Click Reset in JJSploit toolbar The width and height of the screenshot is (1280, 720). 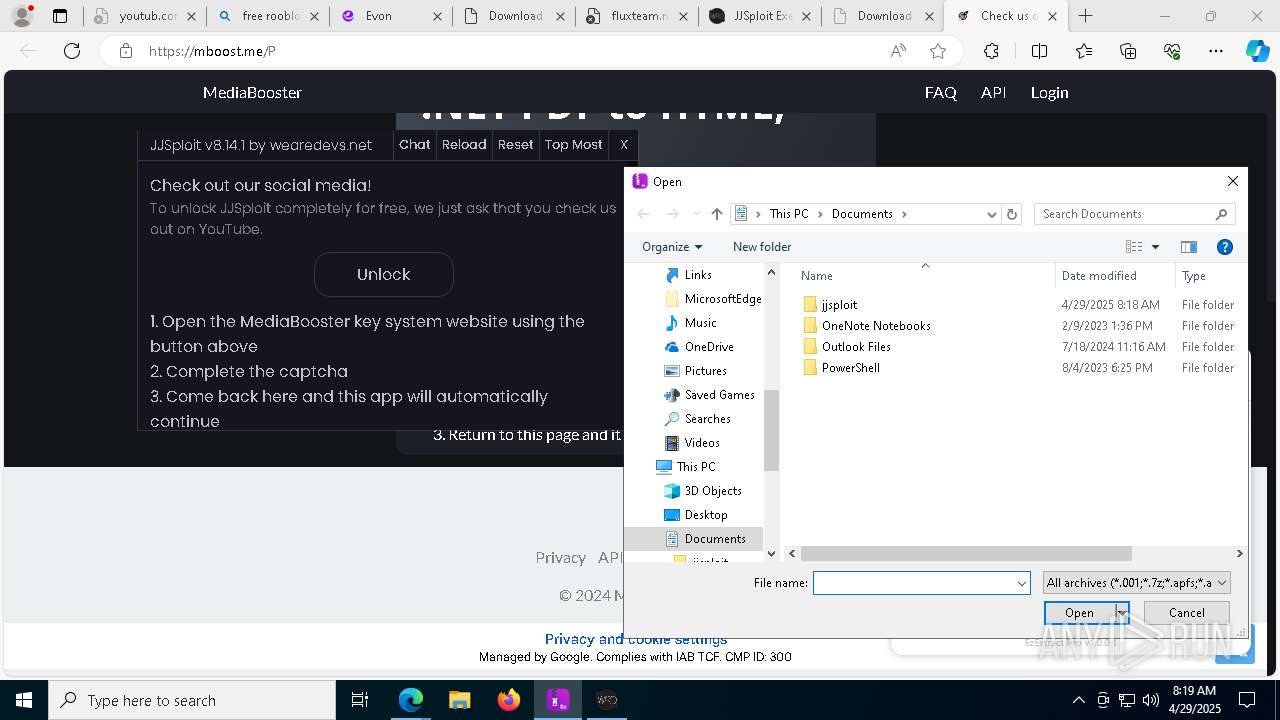coord(515,145)
